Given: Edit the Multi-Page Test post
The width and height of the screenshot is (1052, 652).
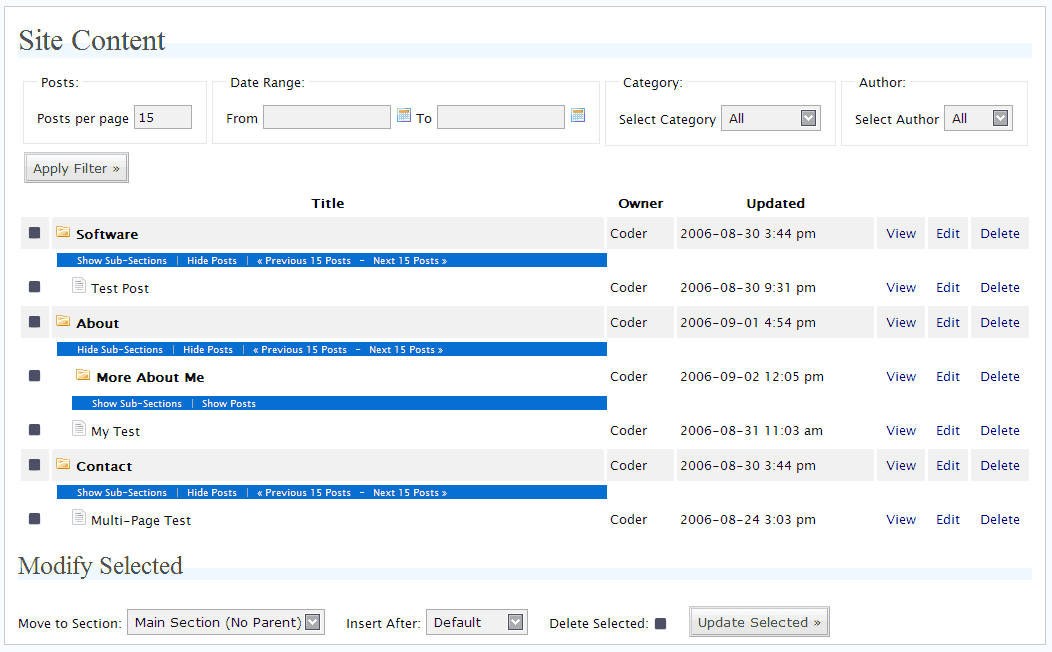Looking at the screenshot, I should [947, 519].
